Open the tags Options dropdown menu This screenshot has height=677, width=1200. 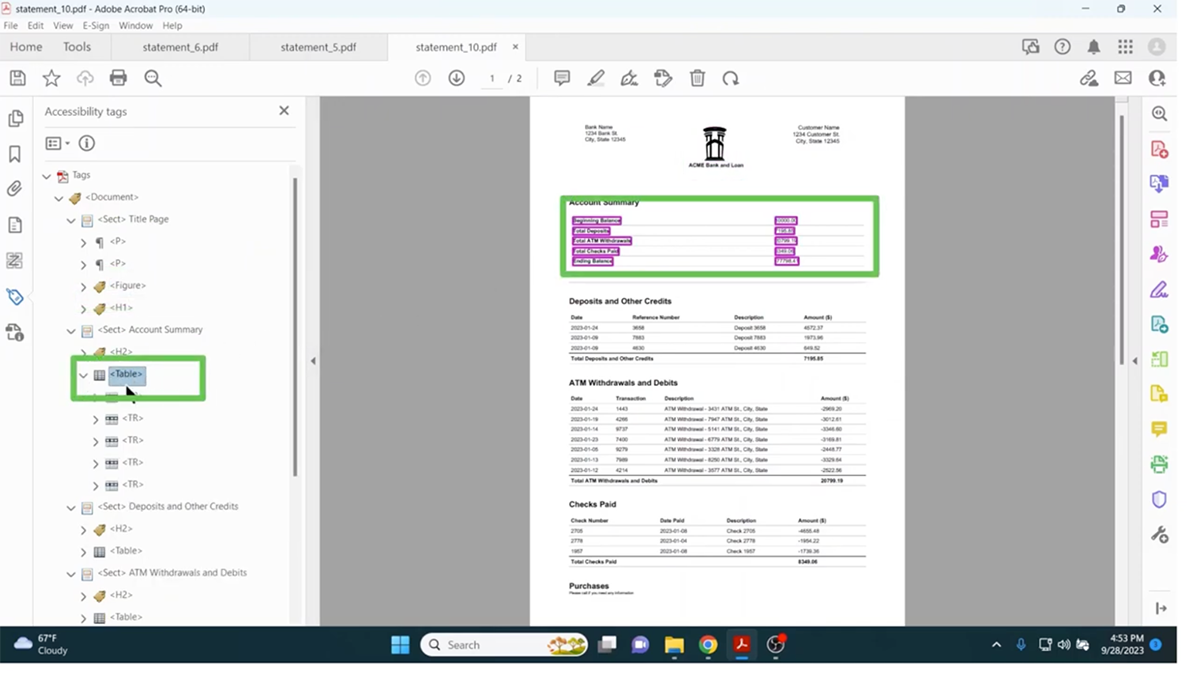tap(57, 143)
